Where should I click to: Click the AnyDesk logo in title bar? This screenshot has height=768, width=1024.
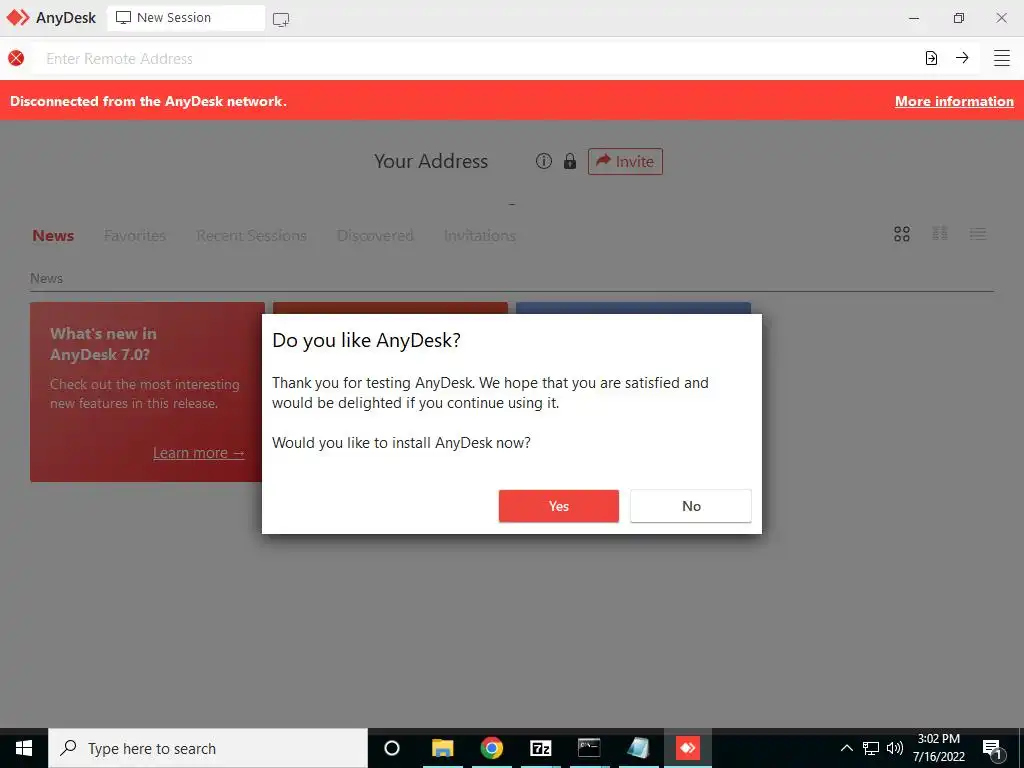tap(18, 18)
